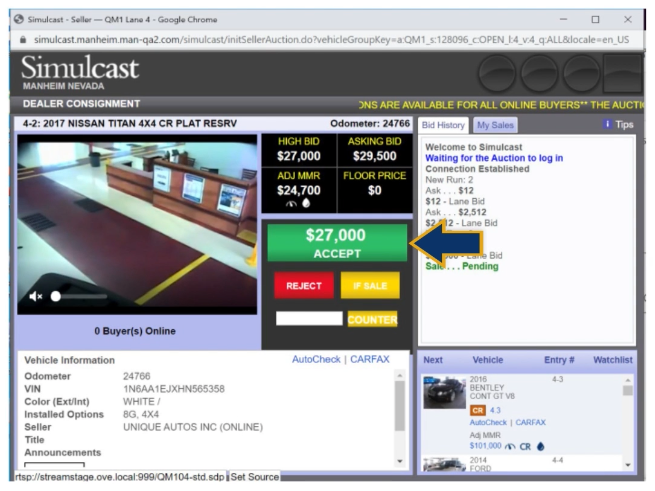Open the My Sales tab
The width and height of the screenshot is (655, 491).
pyautogui.click(x=495, y=125)
